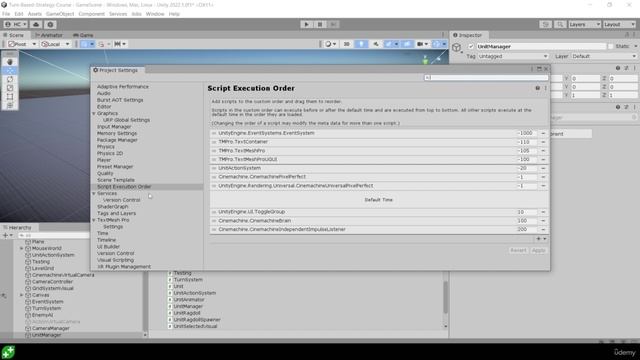Switch to the Animator tab
Screen dimensions: 640x360
pos(49,35)
